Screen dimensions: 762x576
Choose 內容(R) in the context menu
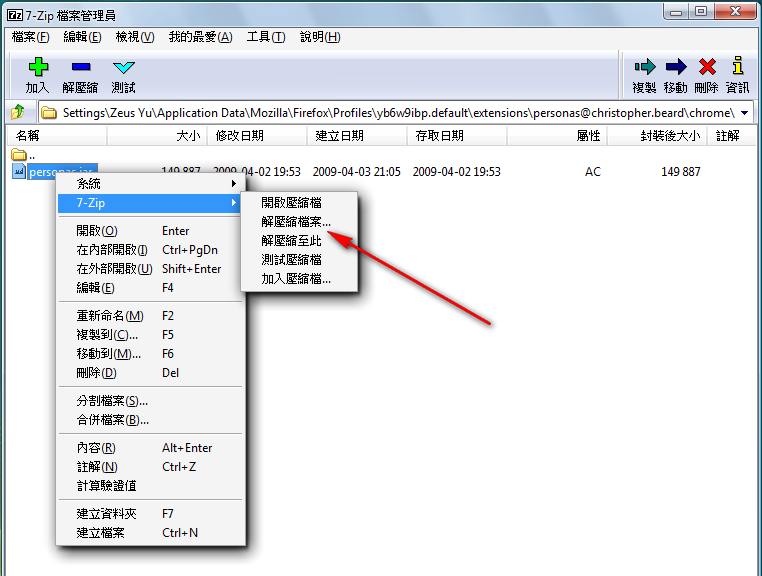click(150, 448)
